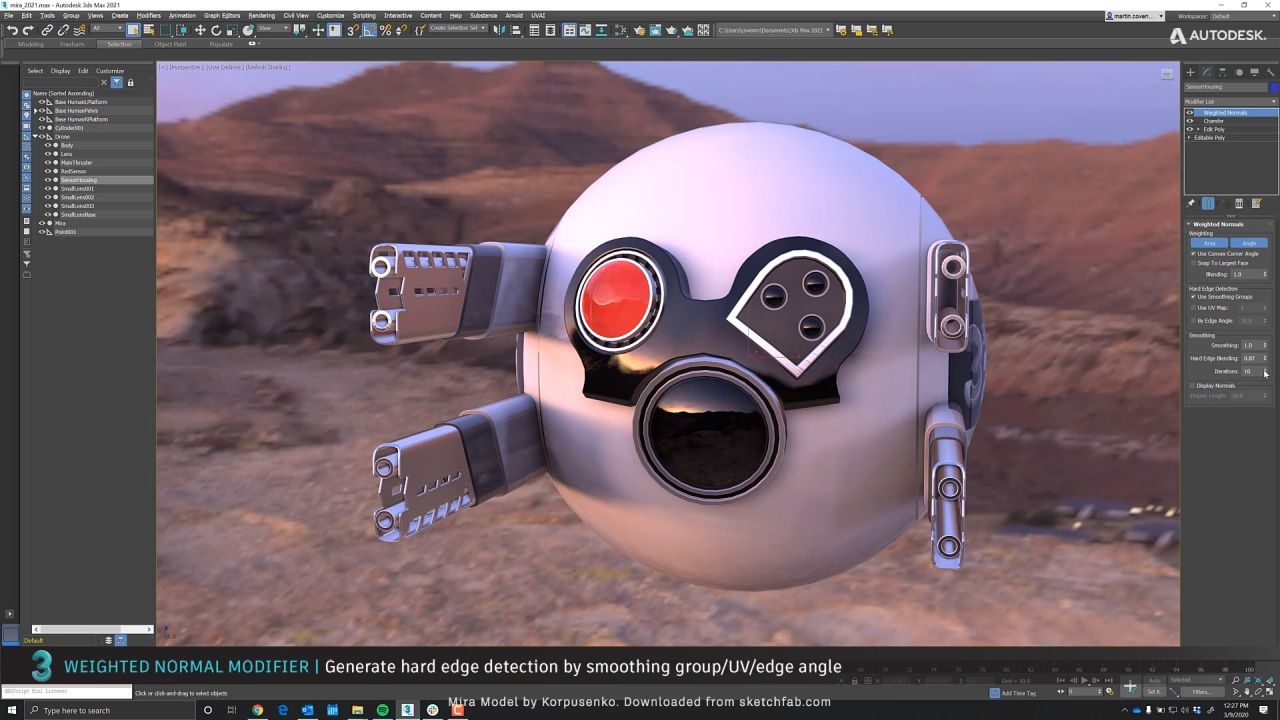This screenshot has width=1280, height=720.
Task: Collapse the Drone group in Scene Explorer
Action: pos(36,137)
